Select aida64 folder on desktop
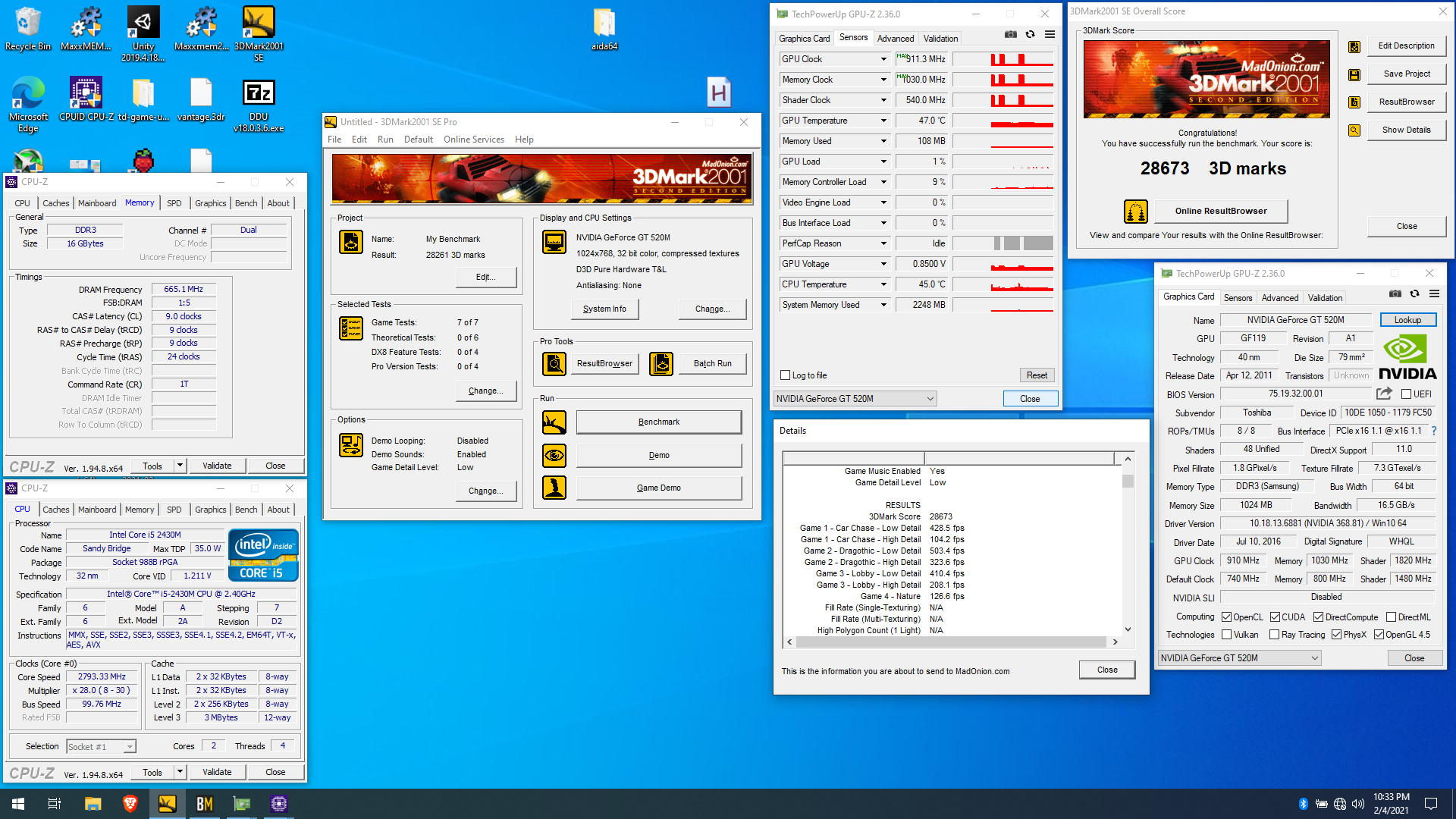1456x819 pixels. (604, 30)
